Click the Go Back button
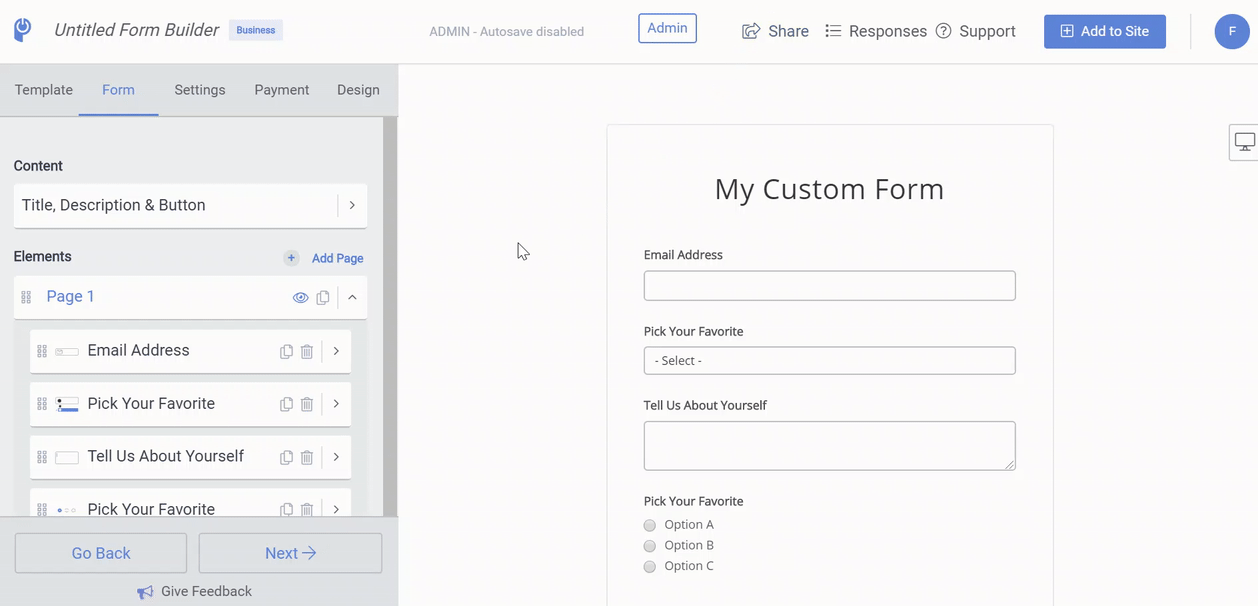 (101, 553)
